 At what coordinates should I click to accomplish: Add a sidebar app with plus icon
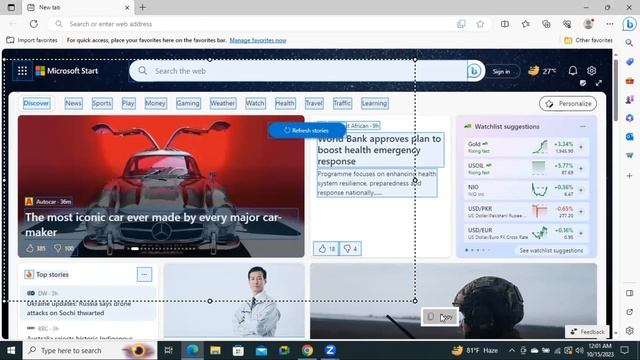click(629, 176)
